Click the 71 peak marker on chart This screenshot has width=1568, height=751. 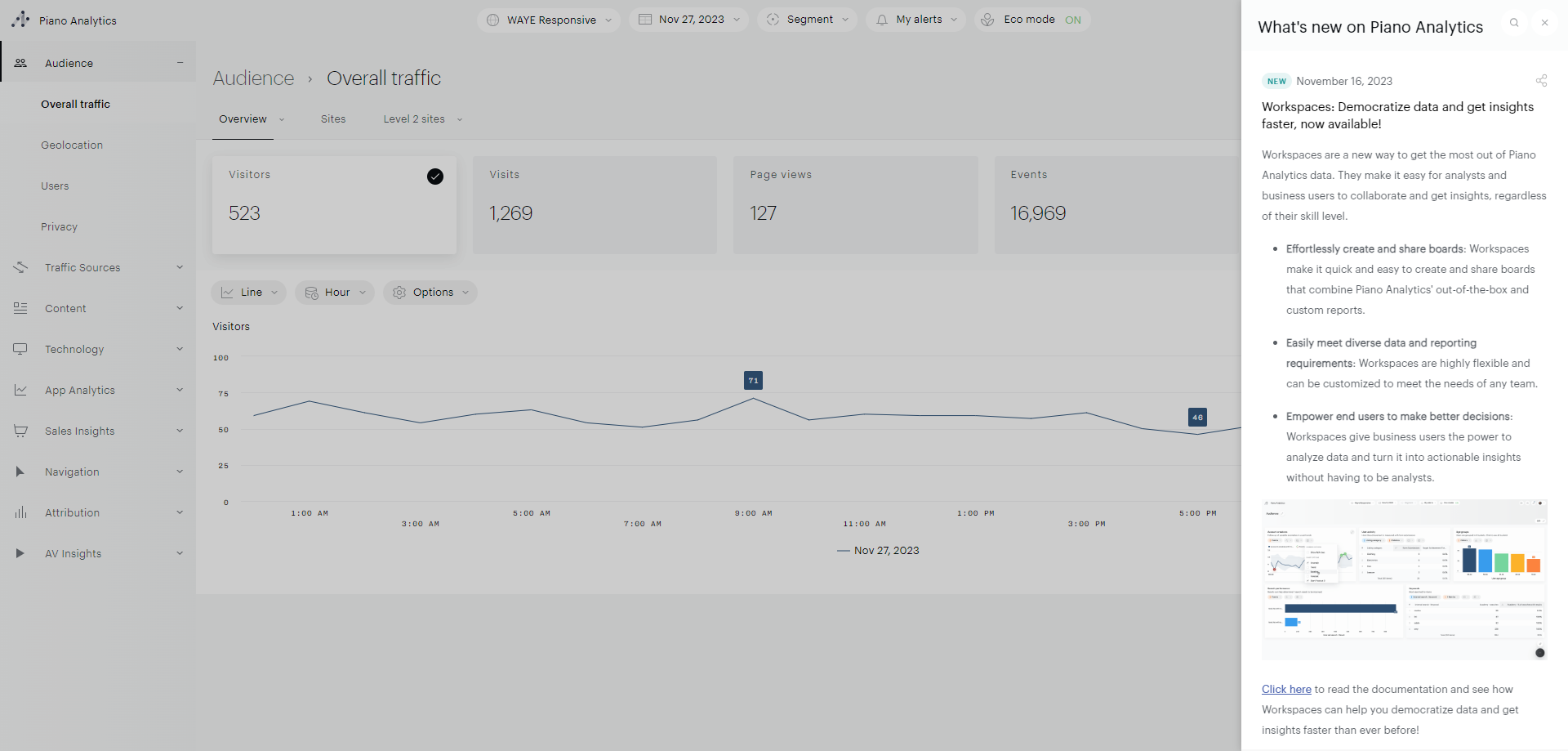(x=753, y=381)
